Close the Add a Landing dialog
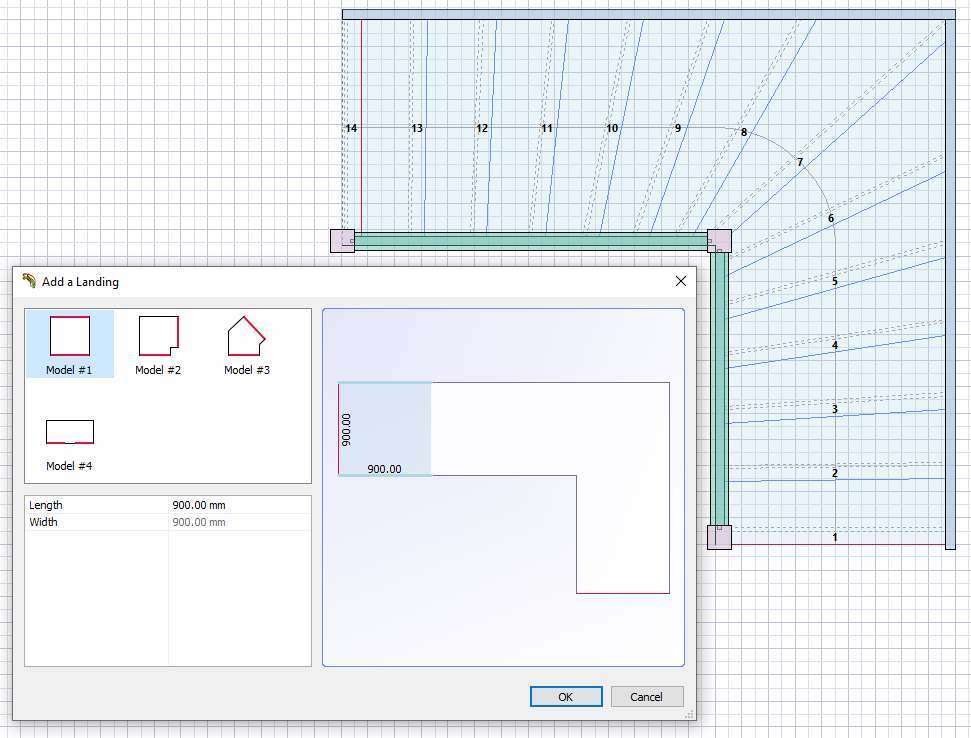 tap(681, 281)
